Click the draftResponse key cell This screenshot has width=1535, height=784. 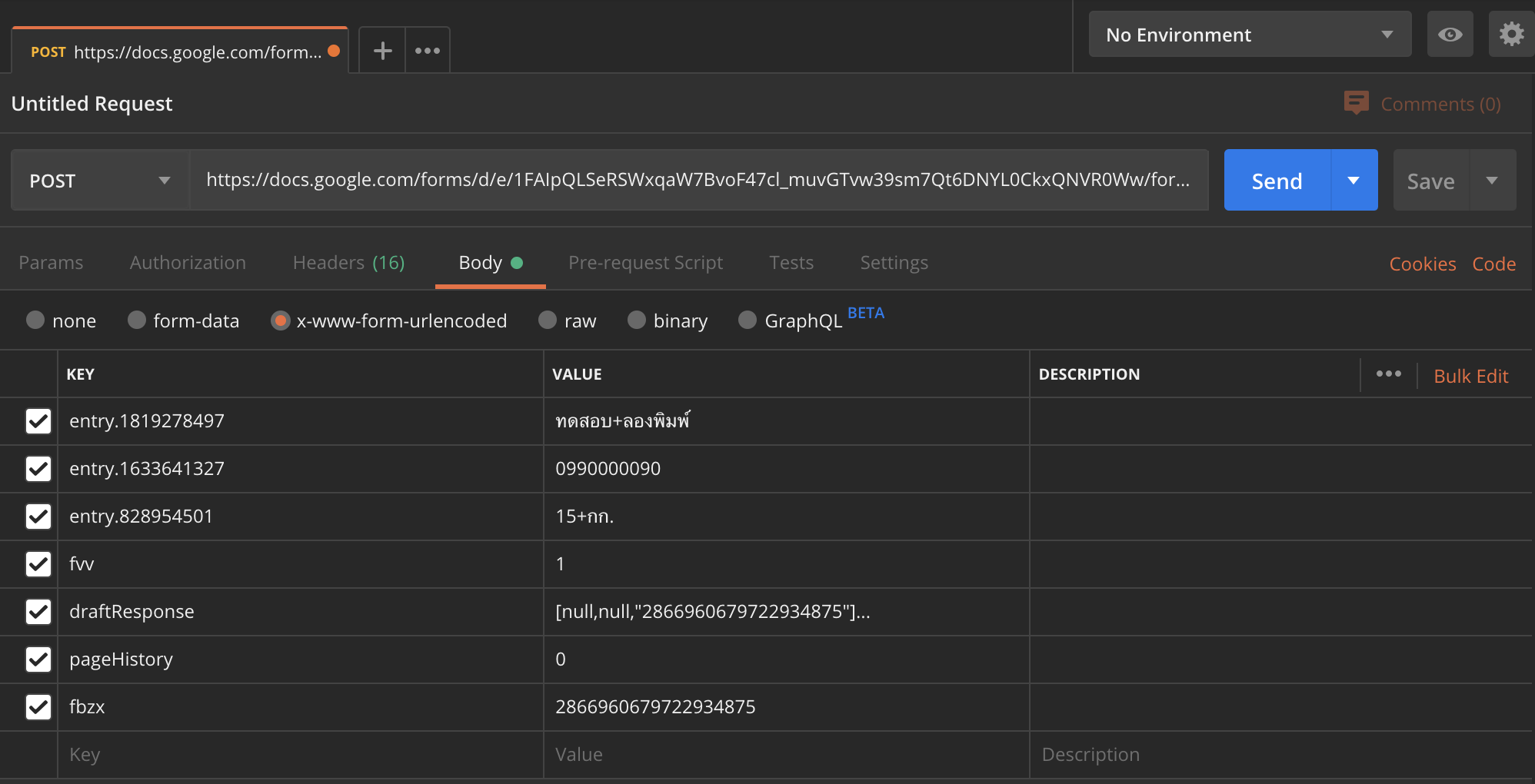pyautogui.click(x=300, y=612)
